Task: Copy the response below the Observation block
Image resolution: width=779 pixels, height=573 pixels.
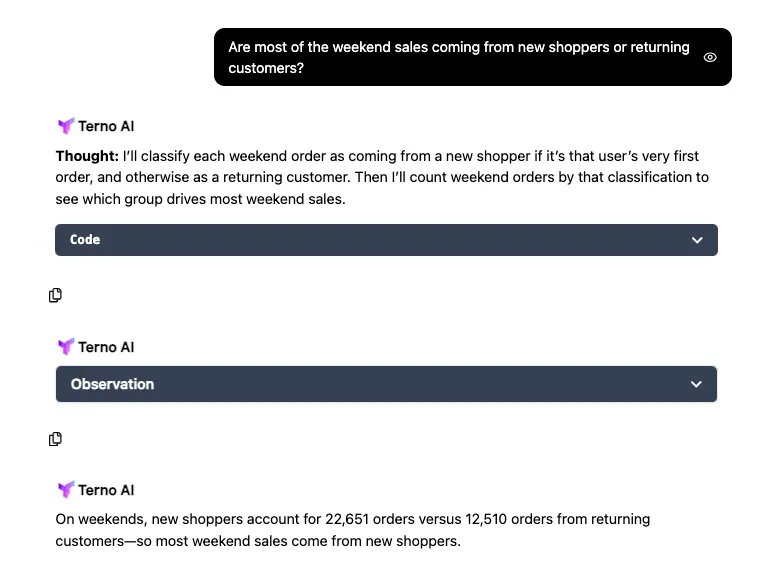Action: tap(56, 439)
